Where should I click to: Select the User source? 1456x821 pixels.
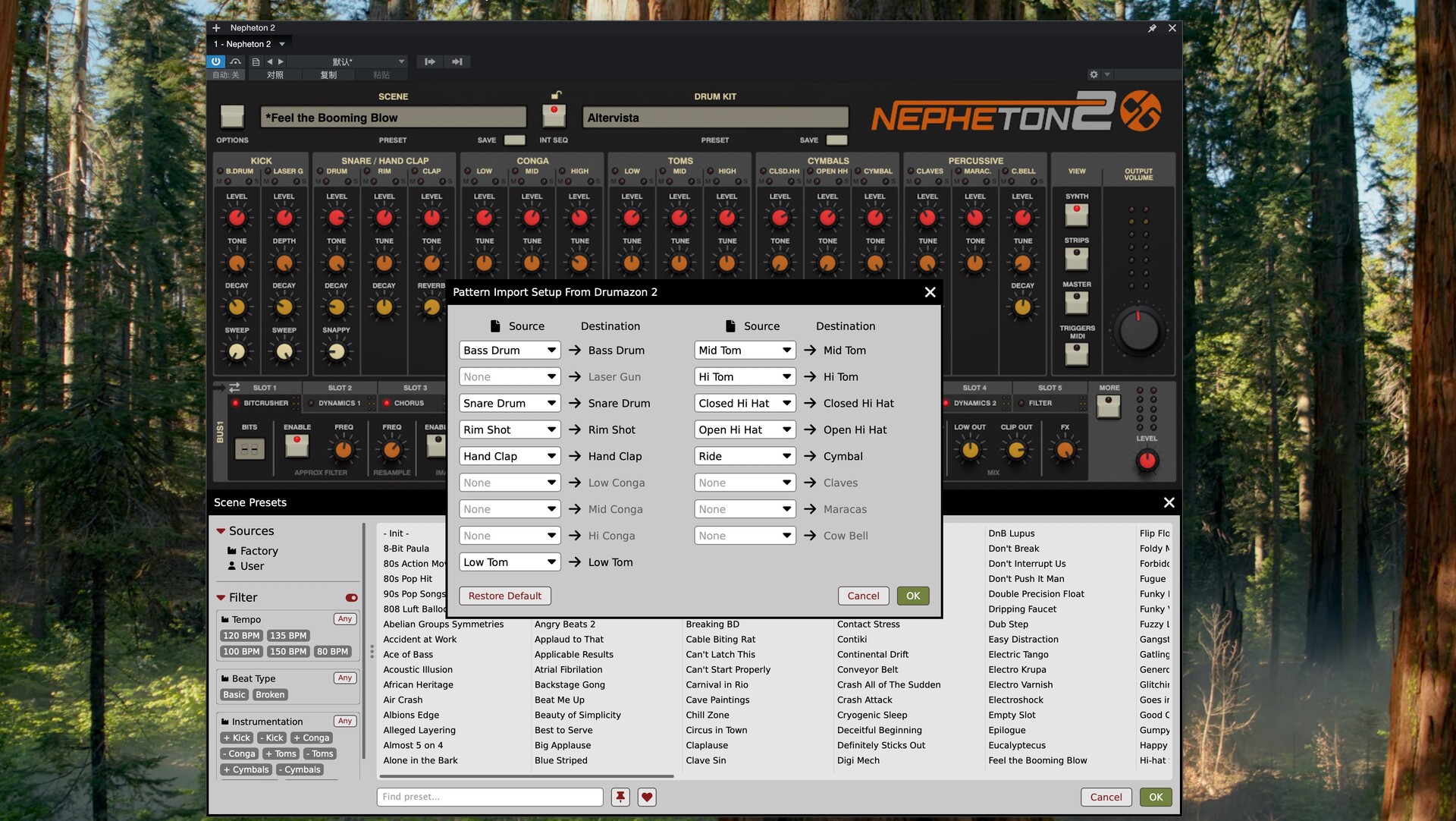coord(246,566)
